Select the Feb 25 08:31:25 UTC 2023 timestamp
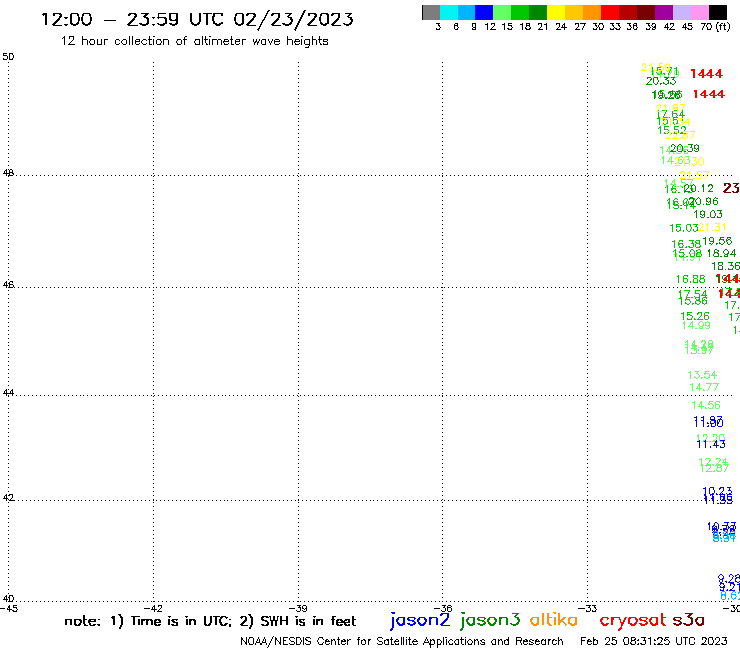 point(654,641)
